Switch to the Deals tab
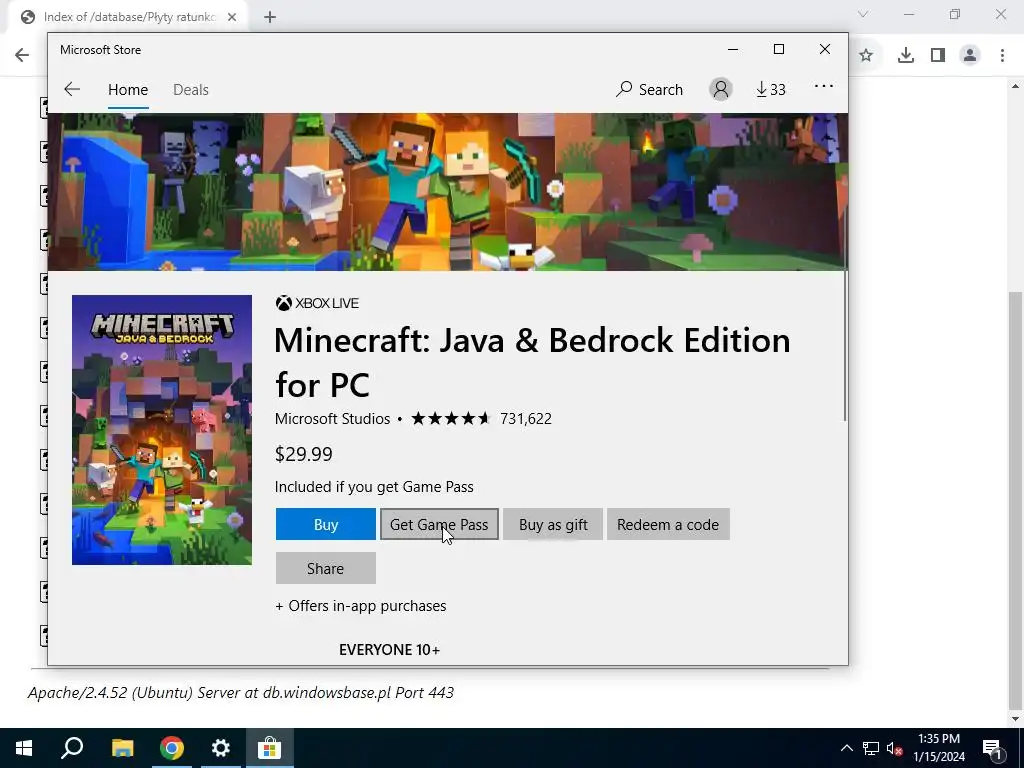Viewport: 1024px width, 768px height. tap(191, 89)
